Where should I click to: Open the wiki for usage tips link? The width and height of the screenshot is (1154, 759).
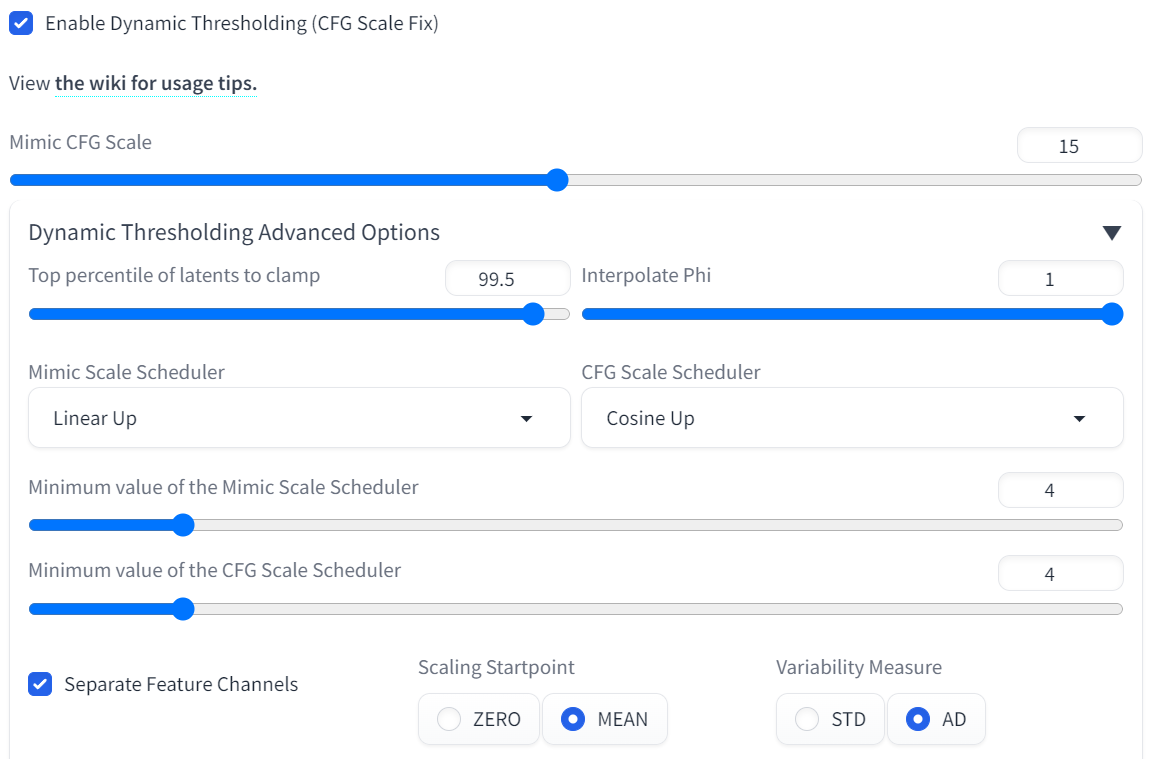tap(156, 83)
